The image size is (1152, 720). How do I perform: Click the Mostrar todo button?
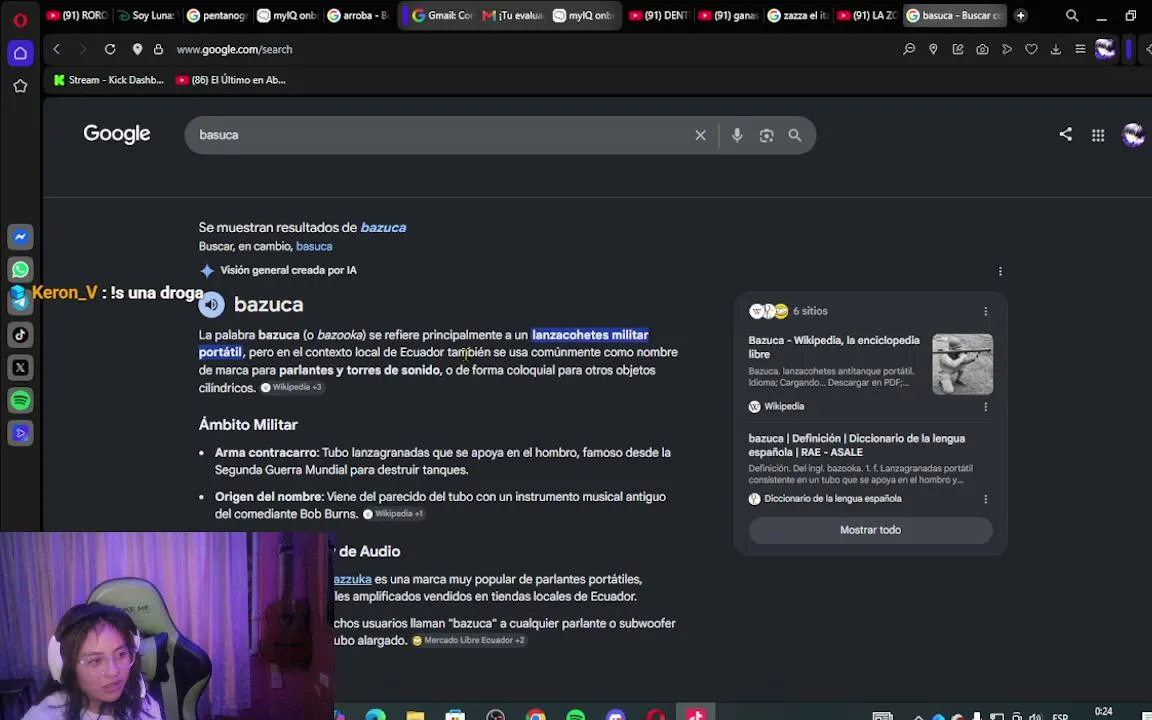(871, 530)
